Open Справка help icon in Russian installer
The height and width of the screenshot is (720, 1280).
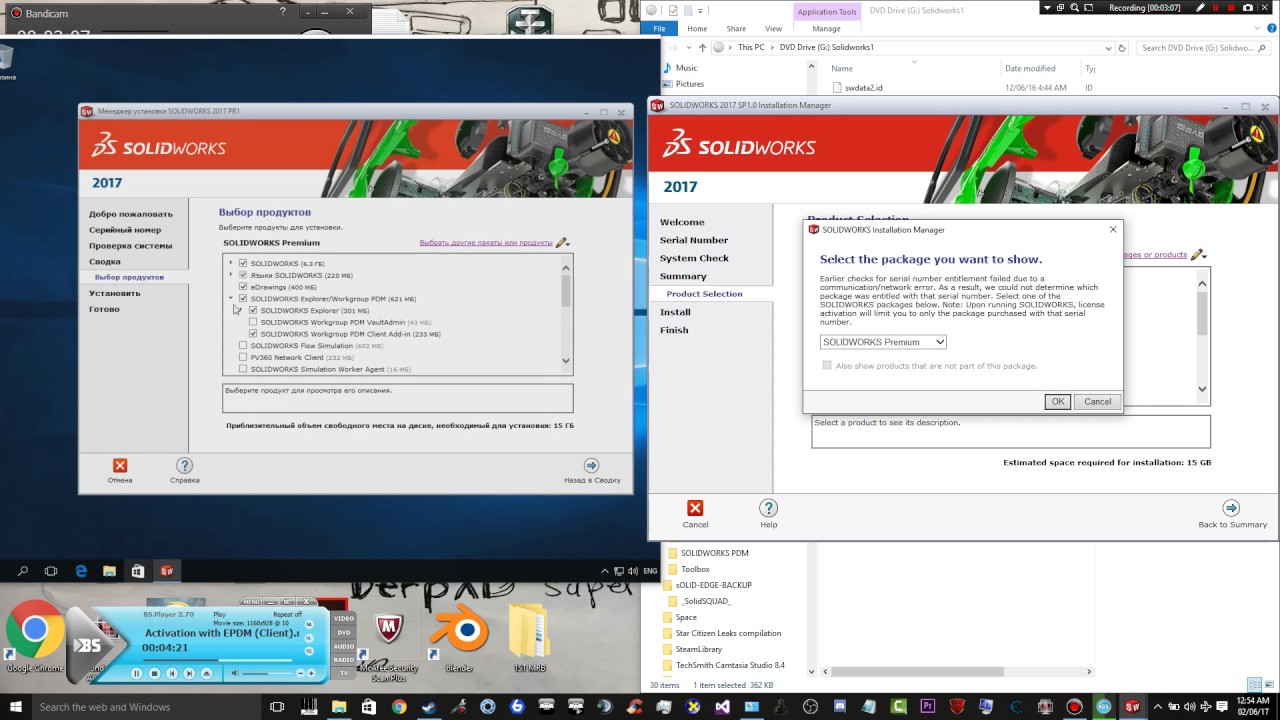(184, 465)
